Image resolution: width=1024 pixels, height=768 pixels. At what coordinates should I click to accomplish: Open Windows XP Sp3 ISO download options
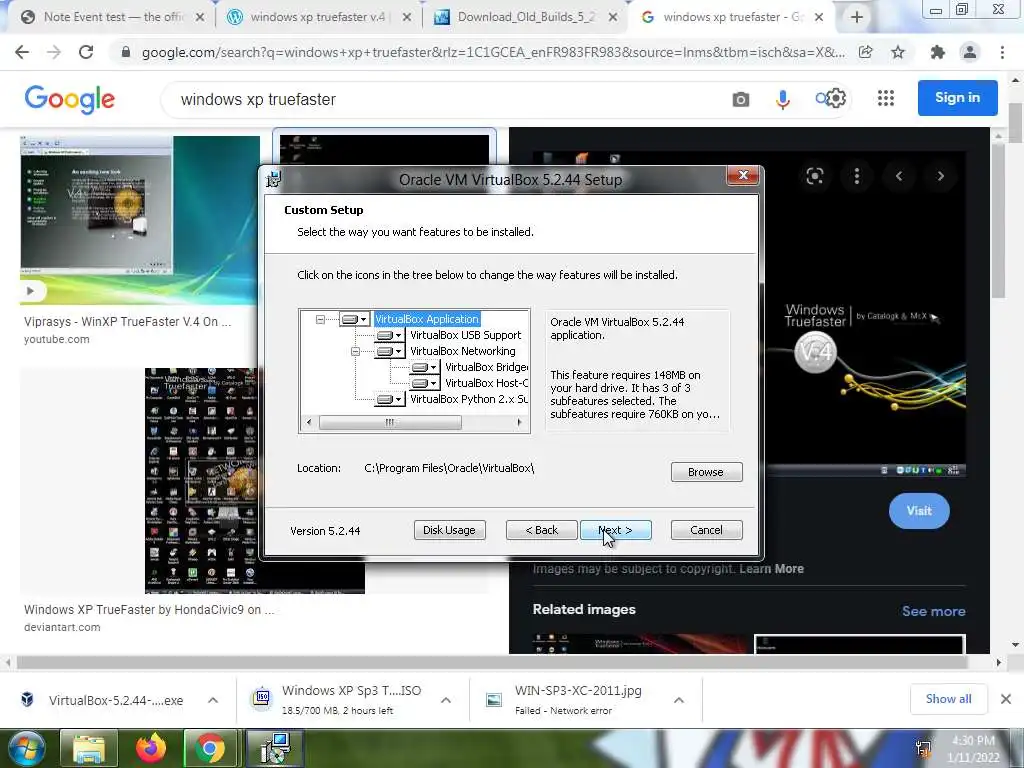(x=446, y=700)
